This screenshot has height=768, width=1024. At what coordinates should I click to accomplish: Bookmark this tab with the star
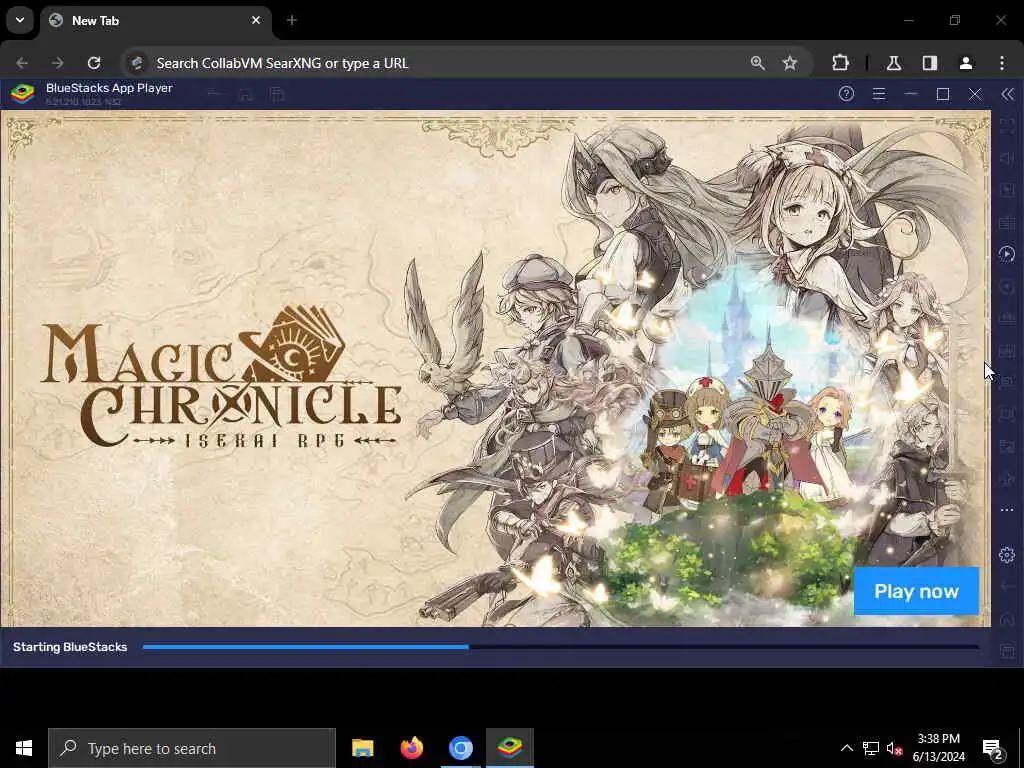coord(790,63)
